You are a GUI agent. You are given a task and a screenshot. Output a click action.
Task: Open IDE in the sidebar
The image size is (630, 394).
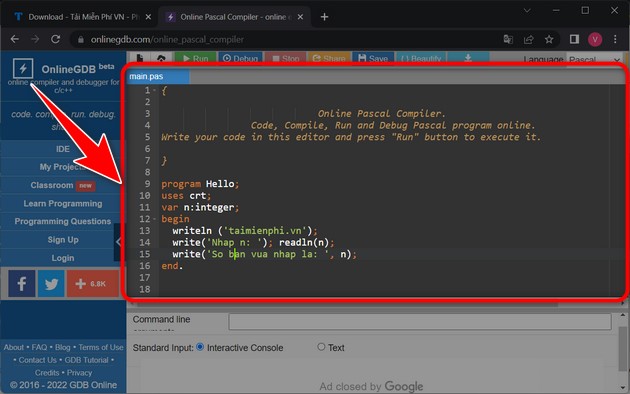tap(63, 149)
